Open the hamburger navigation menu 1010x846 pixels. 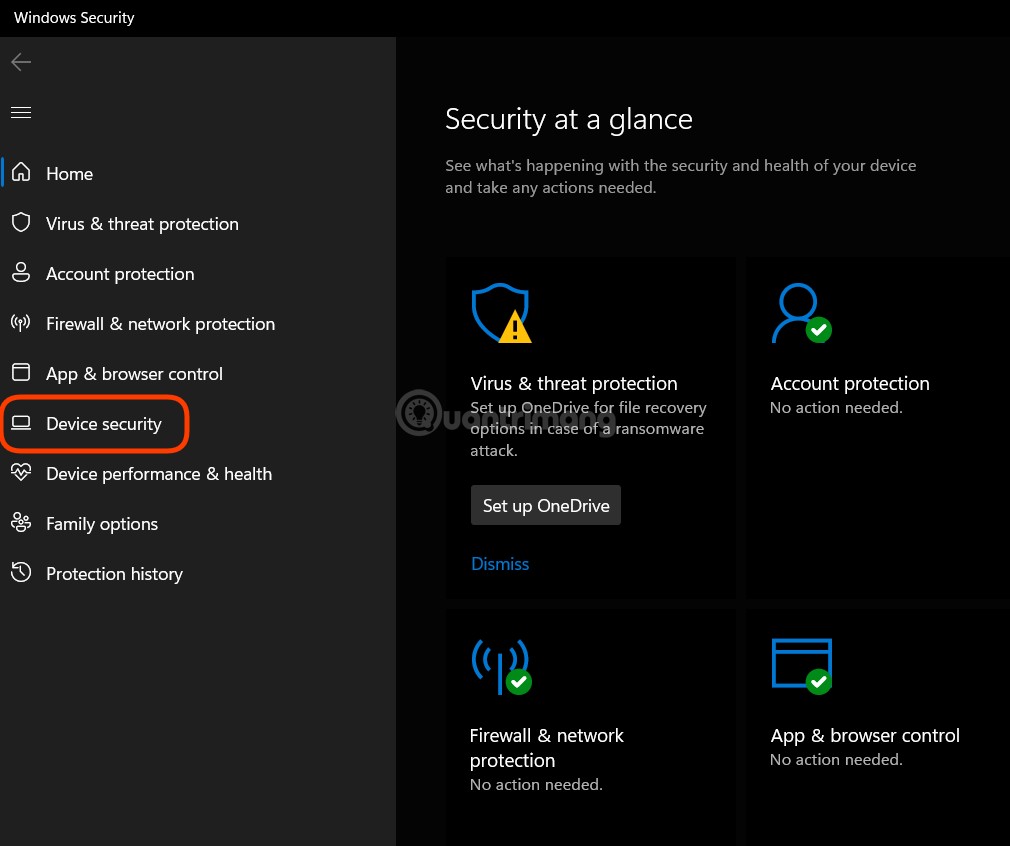(x=21, y=113)
